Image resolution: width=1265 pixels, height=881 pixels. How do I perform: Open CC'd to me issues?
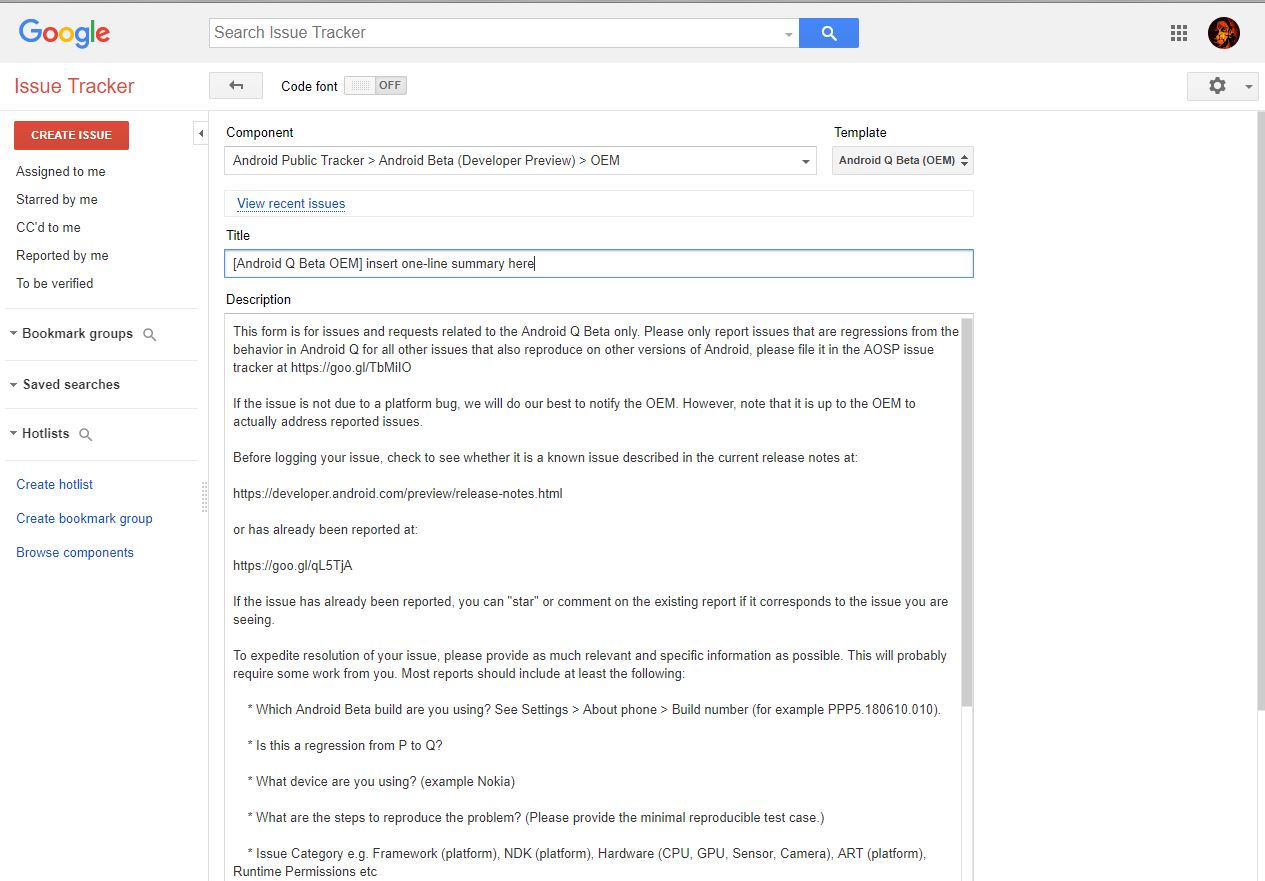click(x=49, y=228)
